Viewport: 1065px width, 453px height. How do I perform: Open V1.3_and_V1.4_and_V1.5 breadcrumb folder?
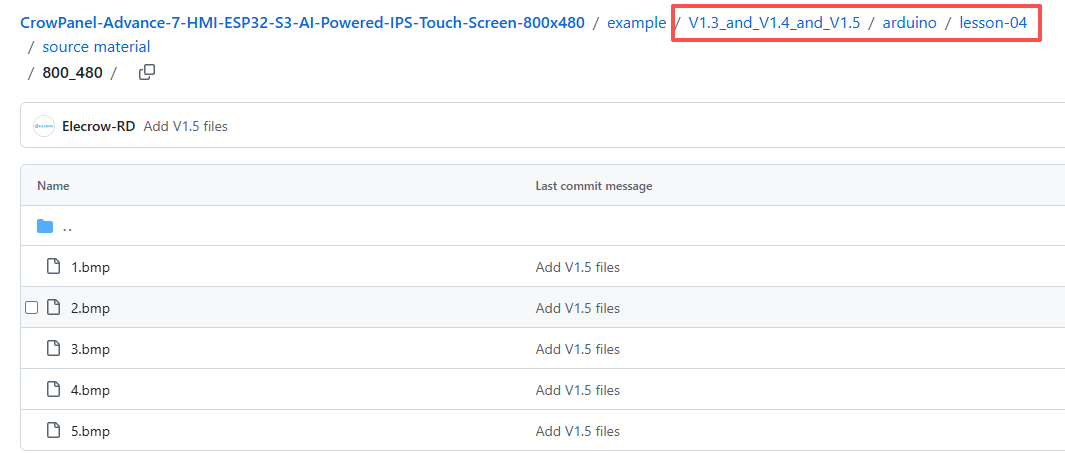[774, 22]
